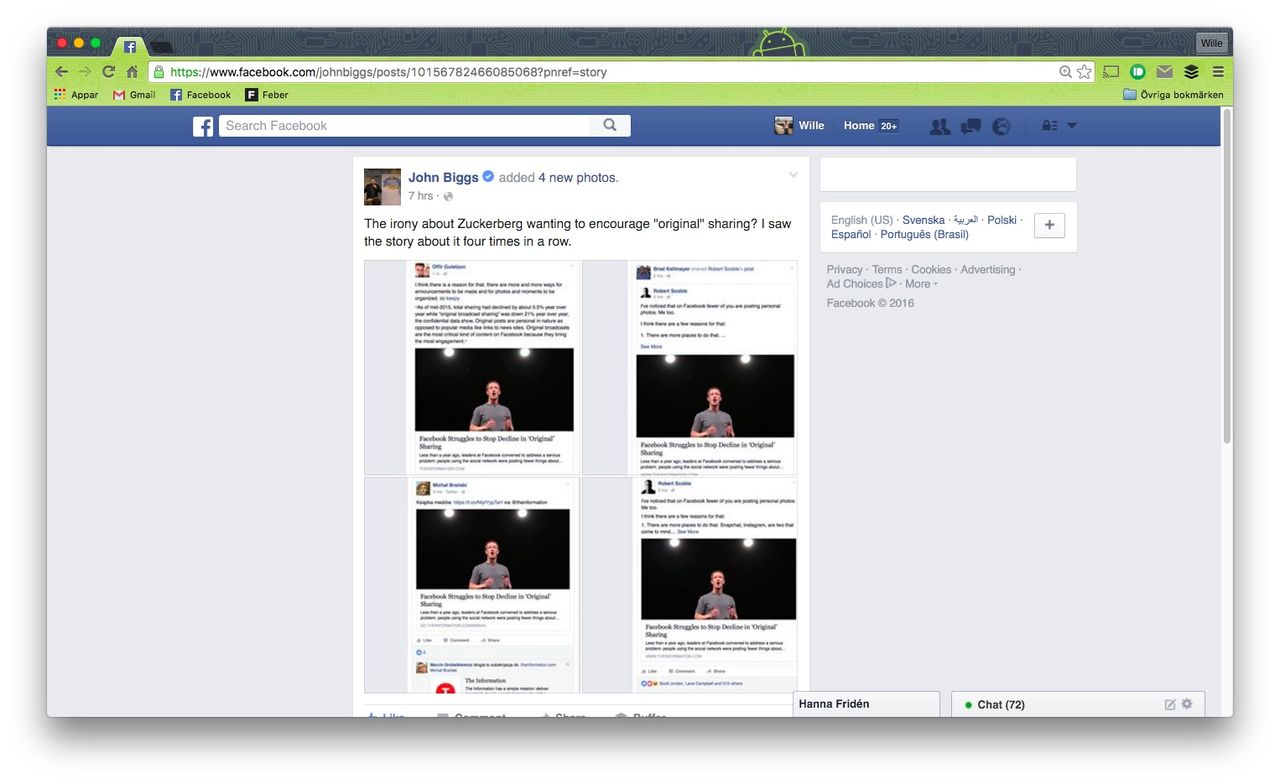Switch language to Português (Brasil)
The height and width of the screenshot is (784, 1280).
(x=925, y=234)
